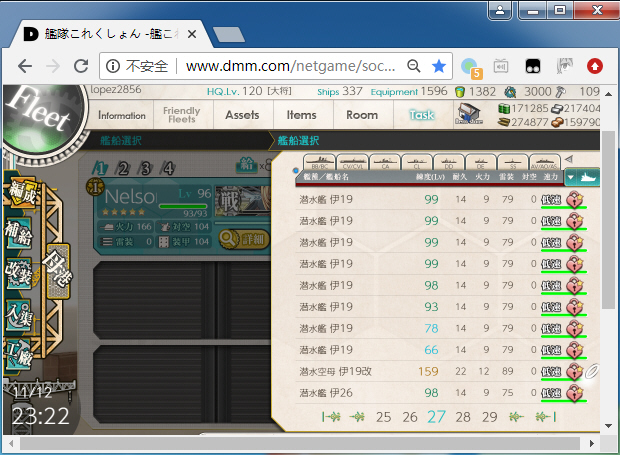Screen dimensions: 620x455
Task: Open the Assets menu
Action: (242, 115)
